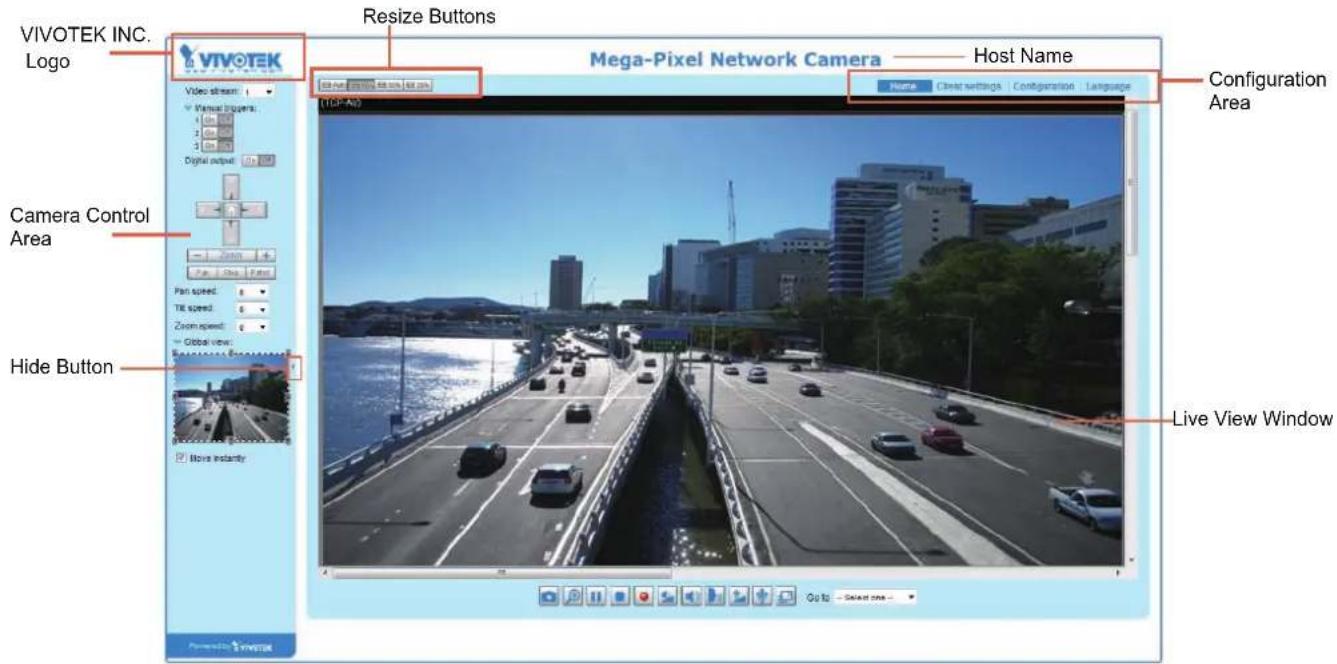Turn manual trigger 1 Off
1337x664 pixels.
pyautogui.click(x=226, y=120)
